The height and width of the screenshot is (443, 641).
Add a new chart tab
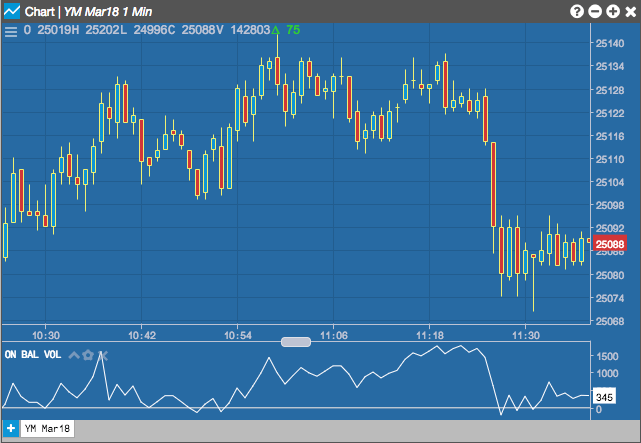[x=11, y=428]
